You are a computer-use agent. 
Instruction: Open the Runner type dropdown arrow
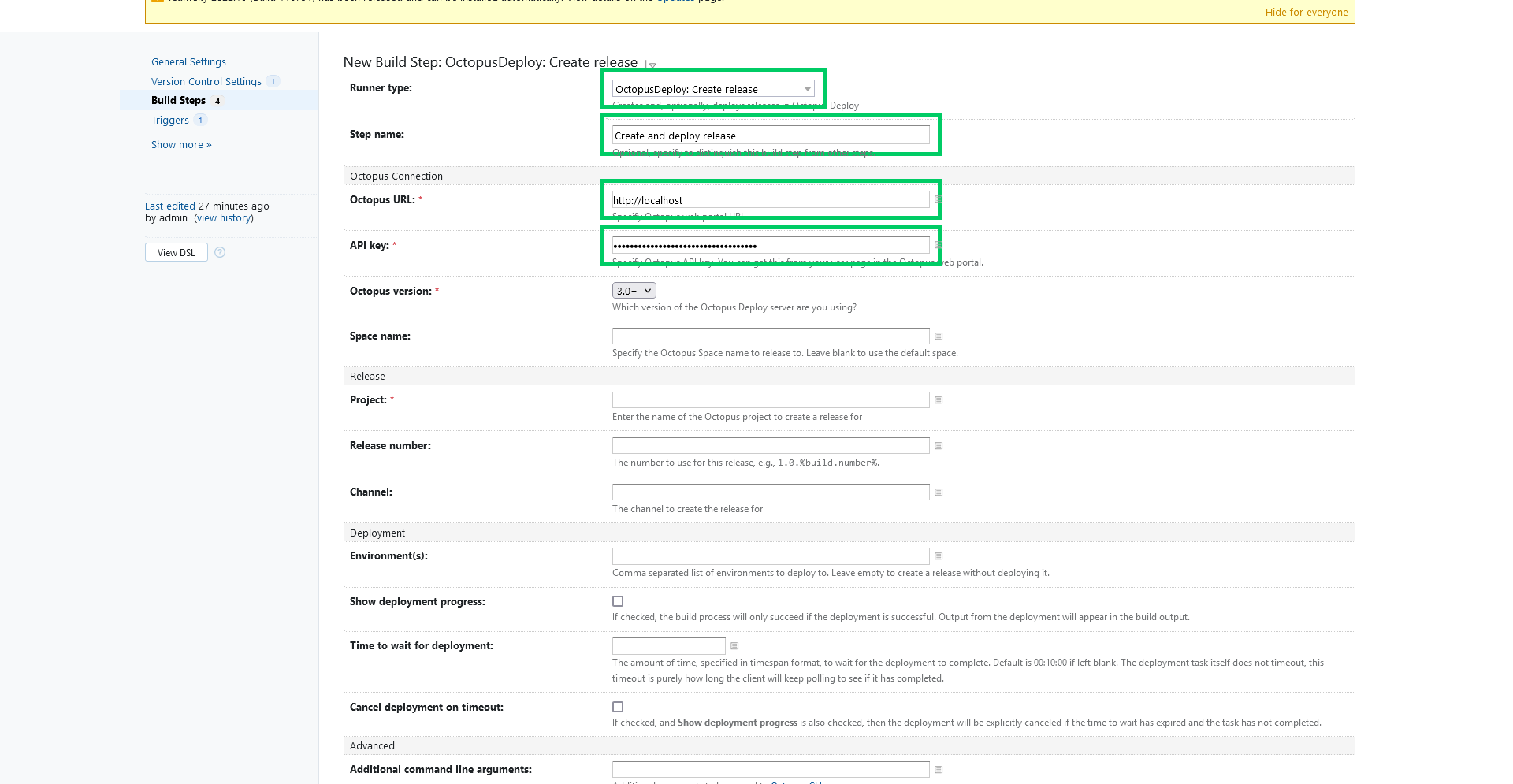(808, 89)
